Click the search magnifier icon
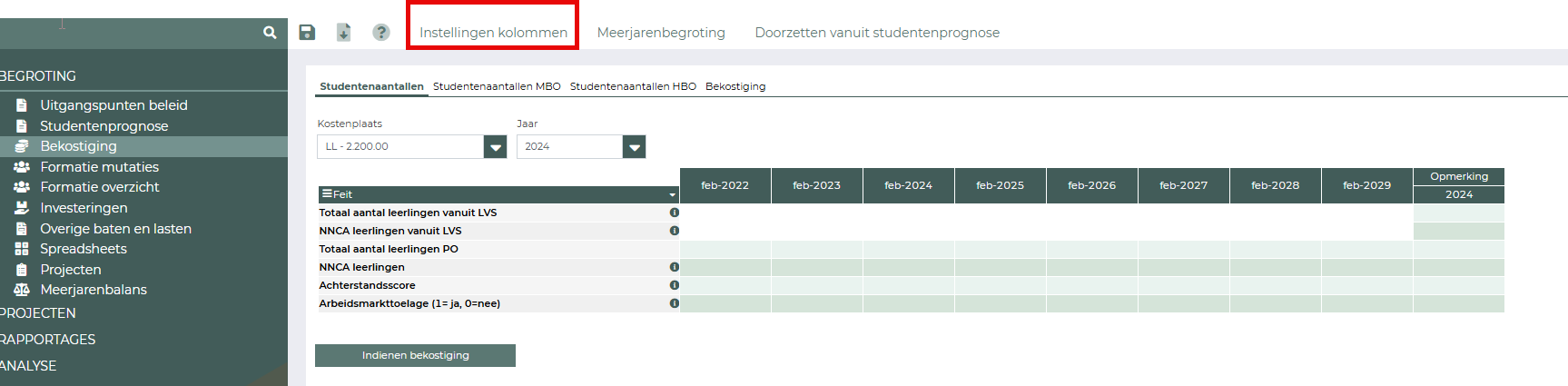The width and height of the screenshot is (1568, 386). click(270, 33)
